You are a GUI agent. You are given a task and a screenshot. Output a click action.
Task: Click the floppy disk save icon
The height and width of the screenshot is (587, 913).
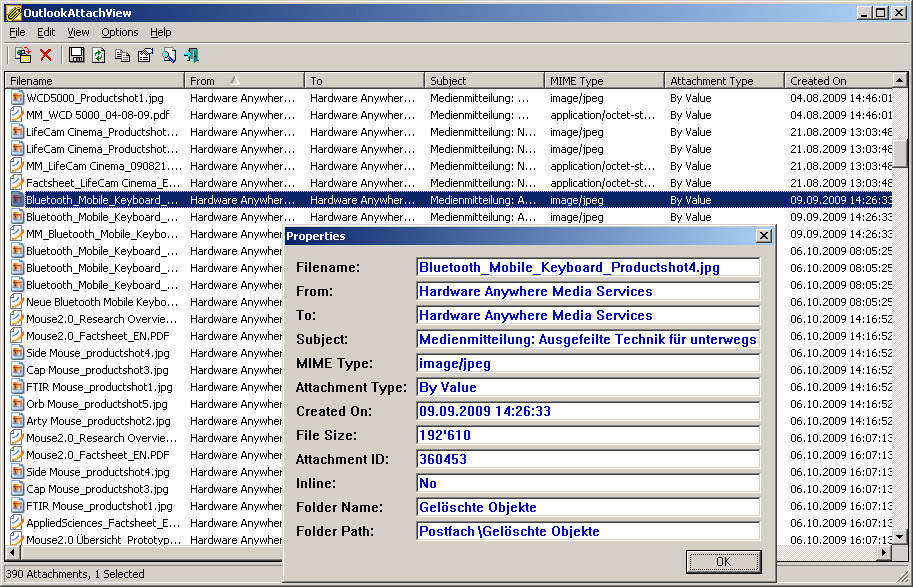pyautogui.click(x=76, y=55)
